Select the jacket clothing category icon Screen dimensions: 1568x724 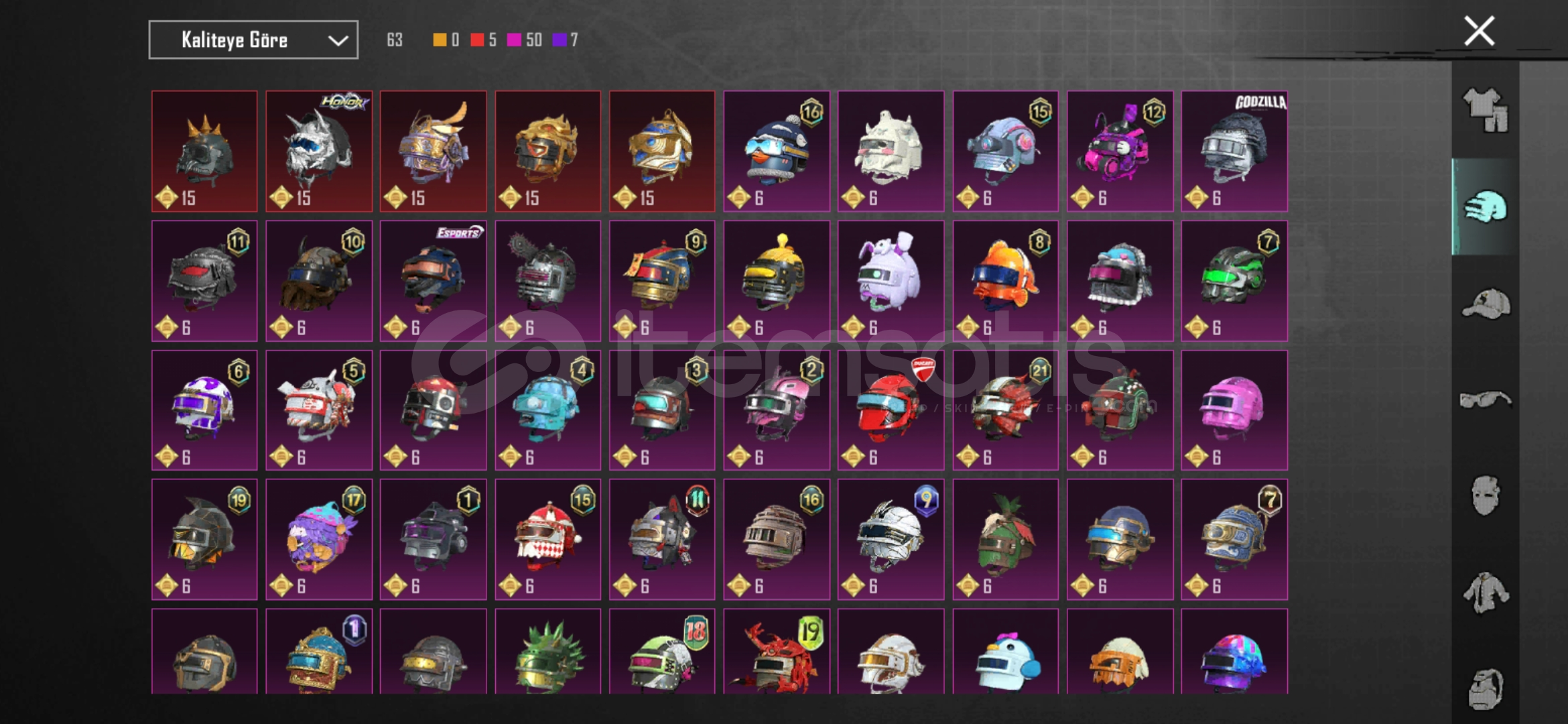1485,592
